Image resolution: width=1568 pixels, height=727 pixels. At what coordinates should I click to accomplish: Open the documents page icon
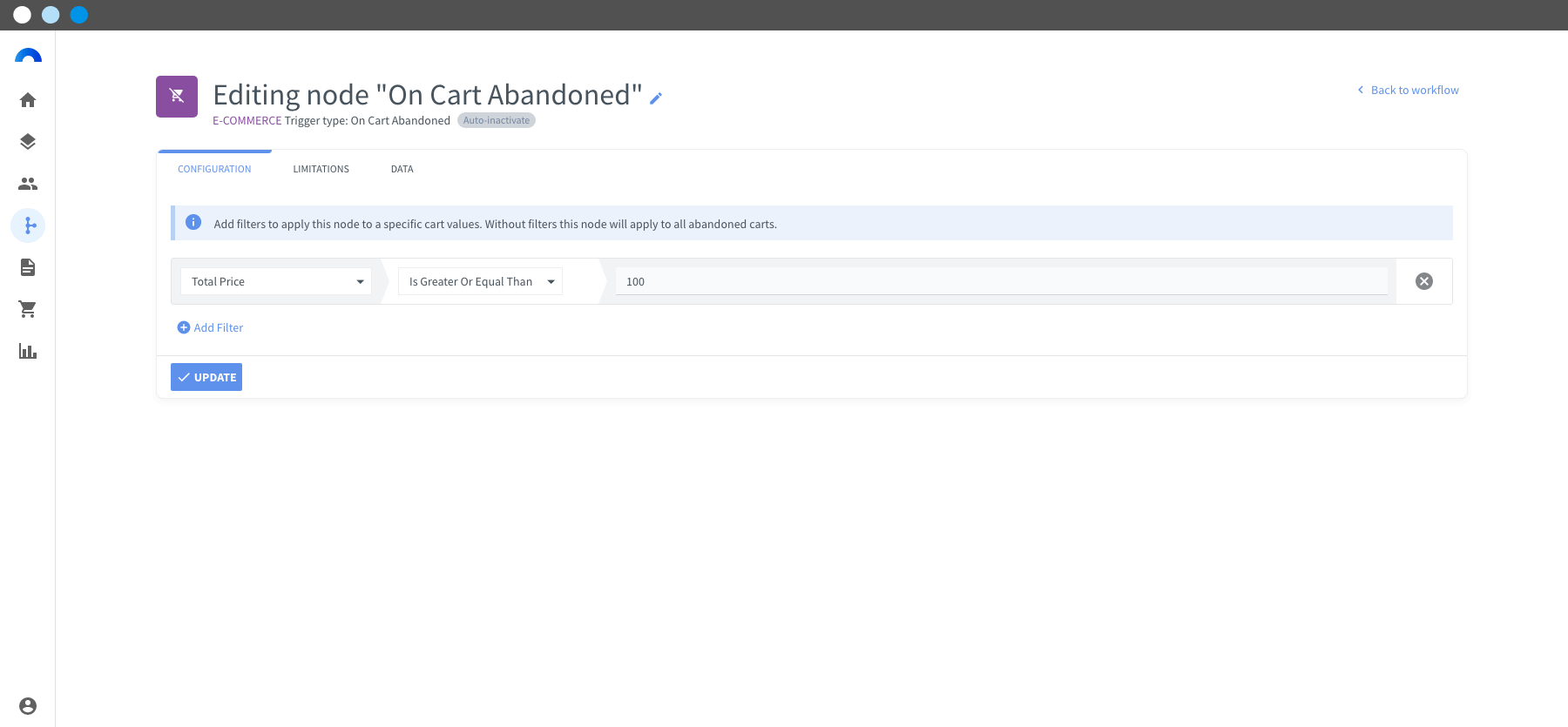28,267
